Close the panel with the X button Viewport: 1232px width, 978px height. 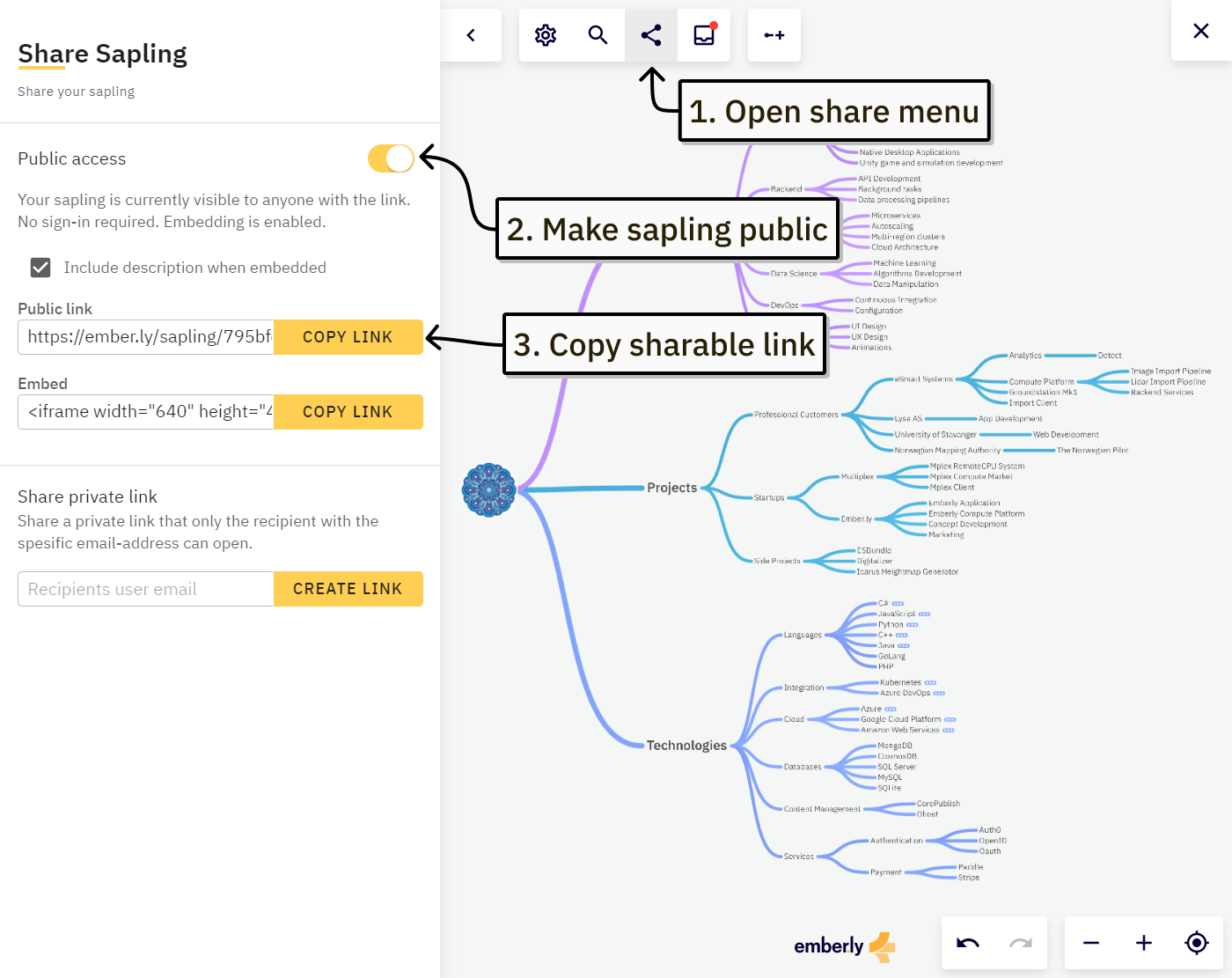(x=1201, y=31)
